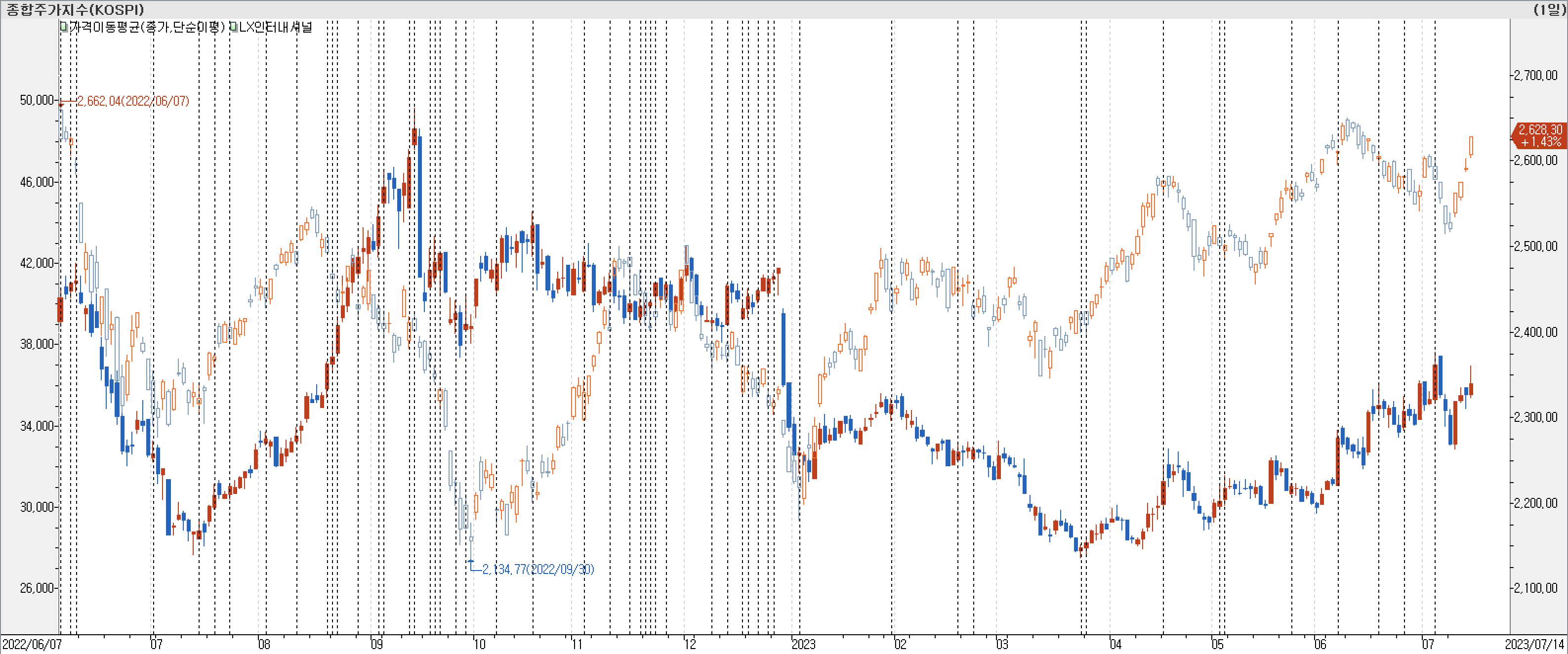Screen dimensions: 1568x654
Task: Click the 10 month label on time axis
Action: [x=480, y=644]
